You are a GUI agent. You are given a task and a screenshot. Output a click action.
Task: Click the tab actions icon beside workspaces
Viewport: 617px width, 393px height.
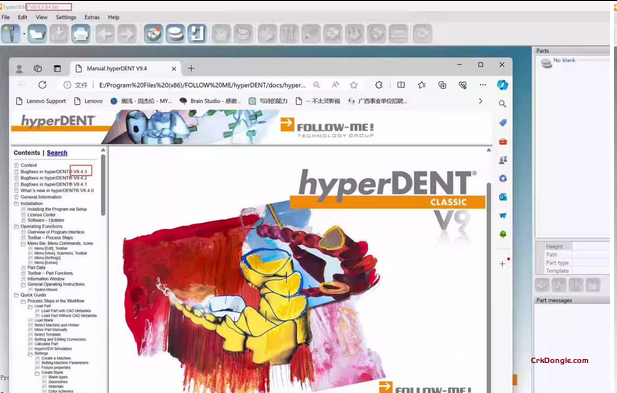[57, 68]
